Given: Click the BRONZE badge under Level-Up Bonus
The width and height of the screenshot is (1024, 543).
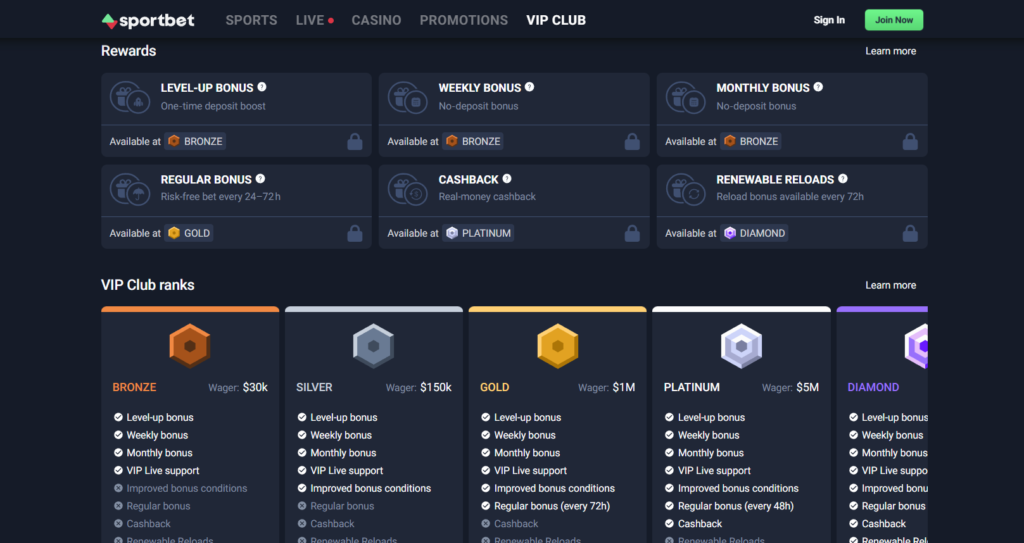Looking at the screenshot, I should (195, 141).
